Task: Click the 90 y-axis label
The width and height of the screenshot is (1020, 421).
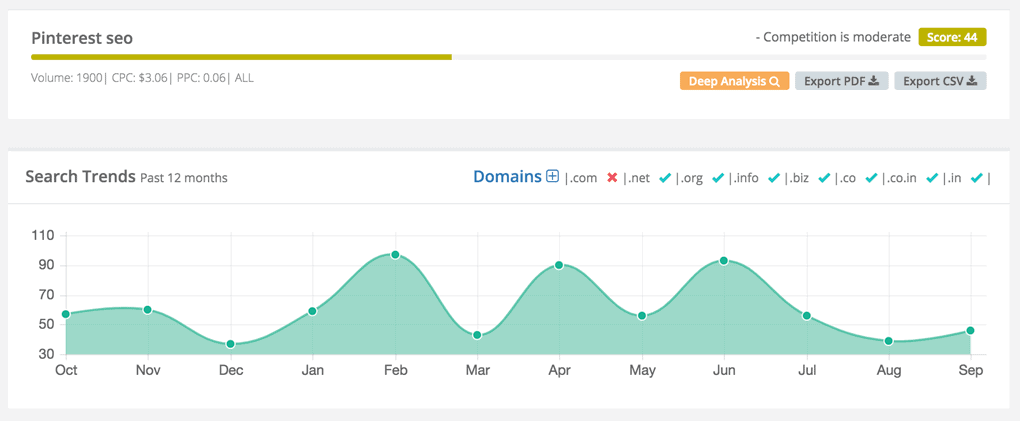Action: [45, 265]
